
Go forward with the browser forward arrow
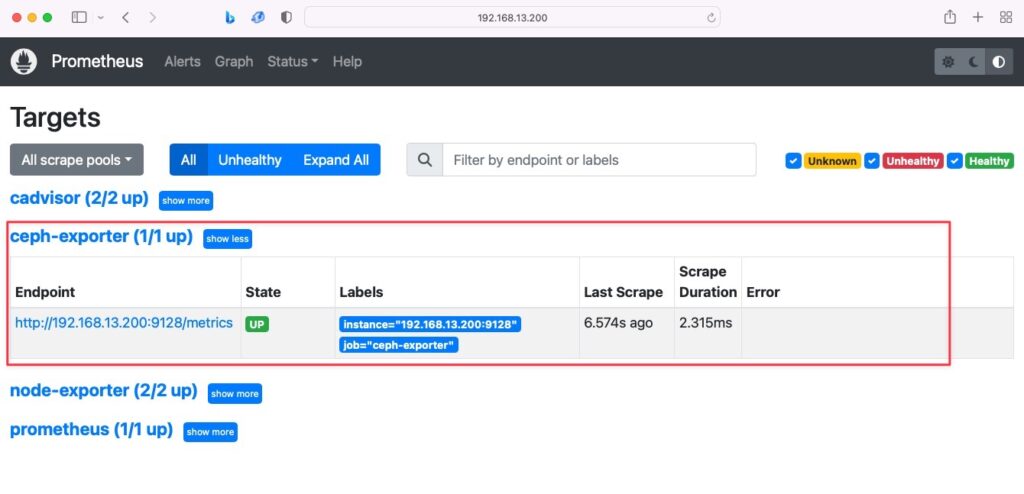[152, 18]
